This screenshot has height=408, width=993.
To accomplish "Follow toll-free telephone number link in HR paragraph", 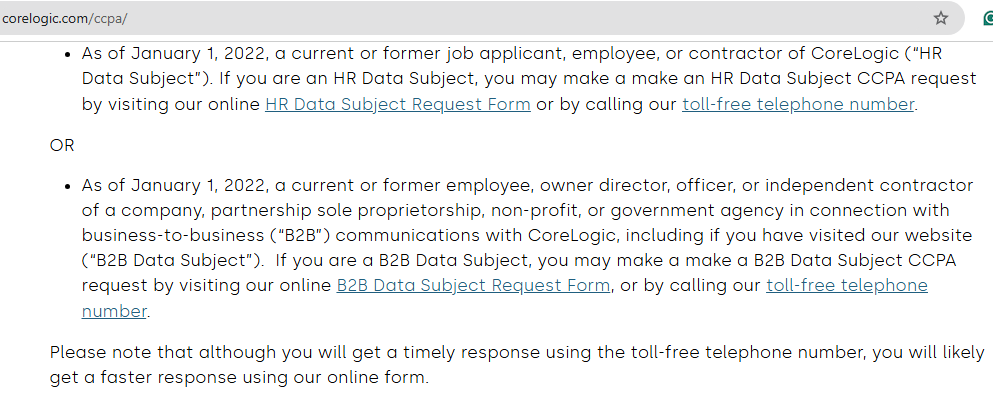I will click(798, 104).
